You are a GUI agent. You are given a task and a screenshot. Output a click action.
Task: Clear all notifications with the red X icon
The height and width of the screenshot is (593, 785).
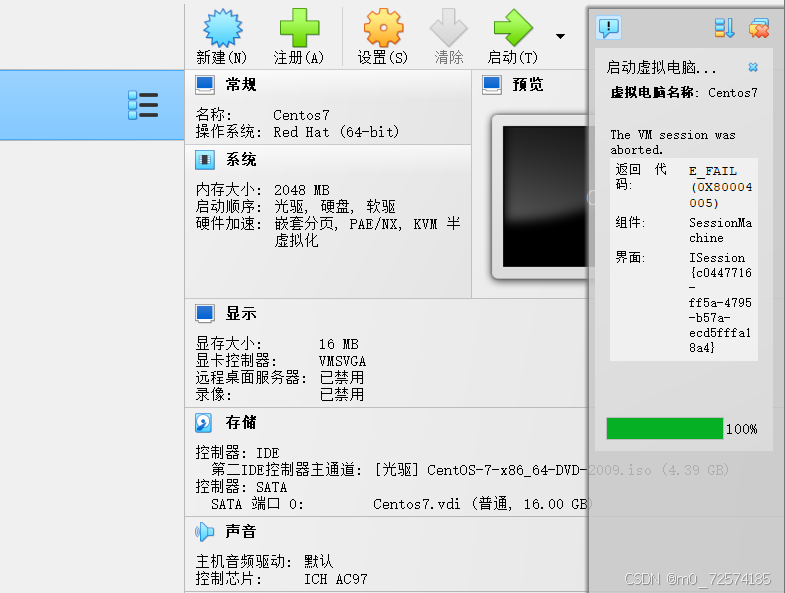tap(759, 28)
